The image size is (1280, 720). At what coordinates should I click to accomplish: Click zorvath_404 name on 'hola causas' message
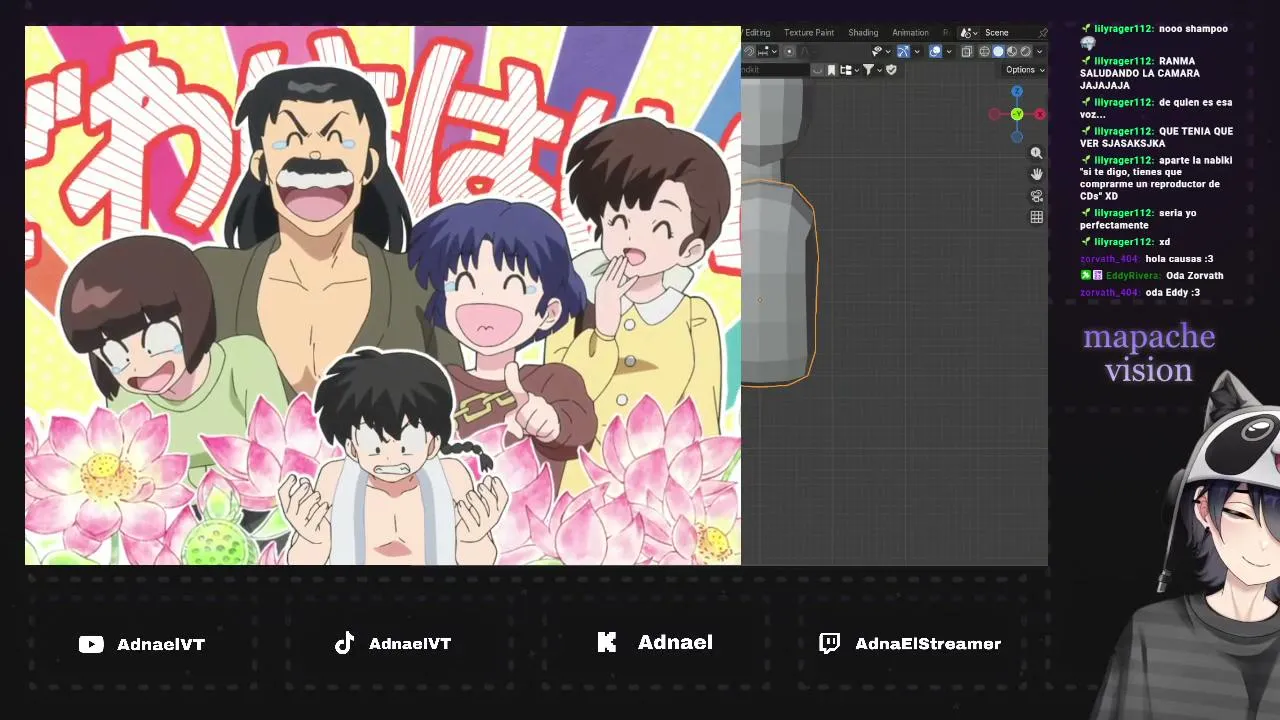(x=1109, y=259)
